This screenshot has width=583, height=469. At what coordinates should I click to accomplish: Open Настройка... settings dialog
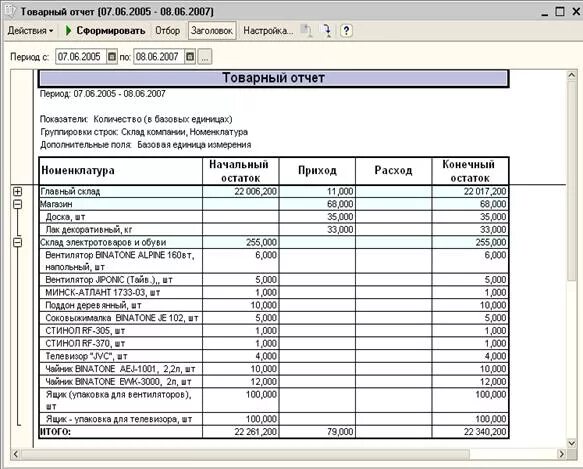click(x=268, y=31)
